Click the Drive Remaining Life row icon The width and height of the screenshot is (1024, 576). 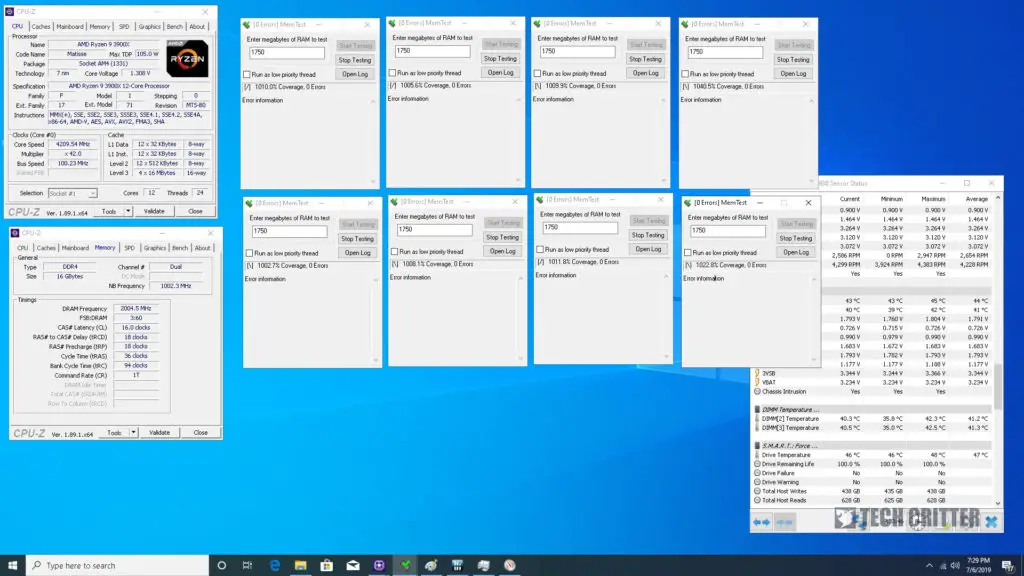pyautogui.click(x=757, y=464)
